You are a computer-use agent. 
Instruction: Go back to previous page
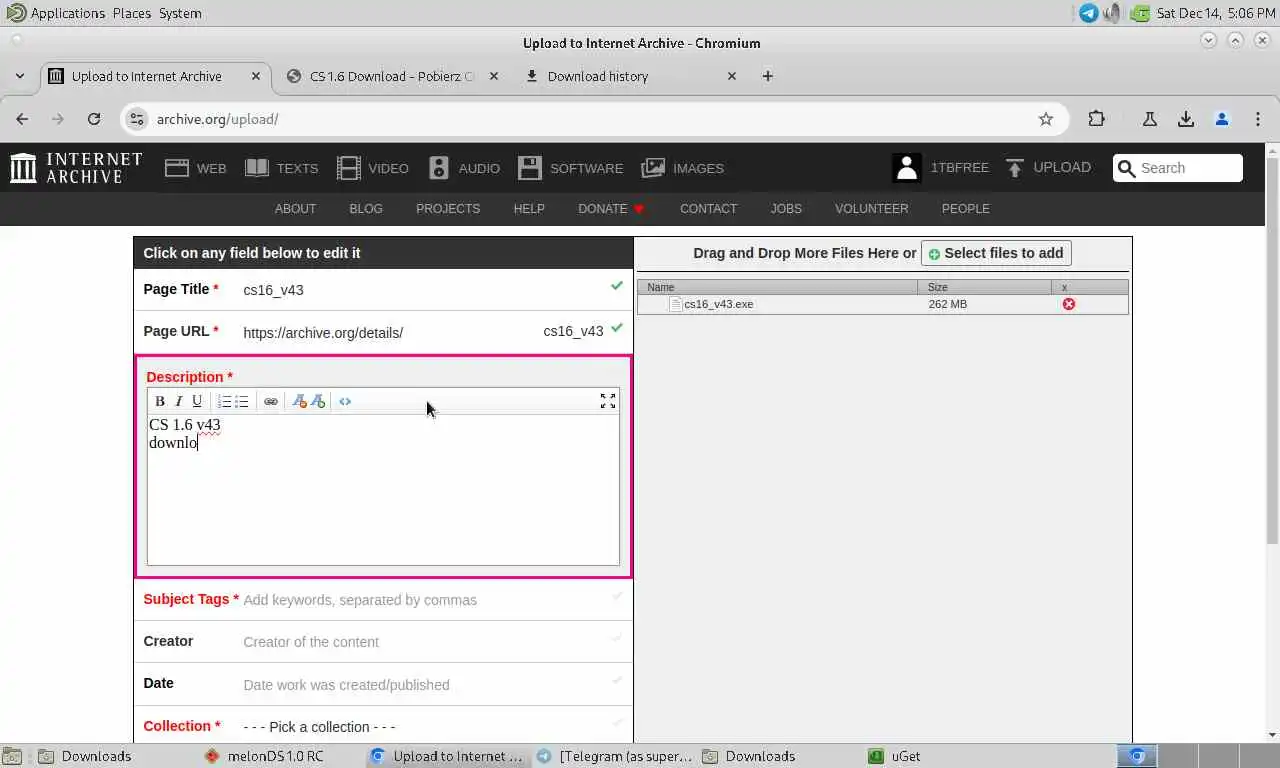tap(22, 119)
